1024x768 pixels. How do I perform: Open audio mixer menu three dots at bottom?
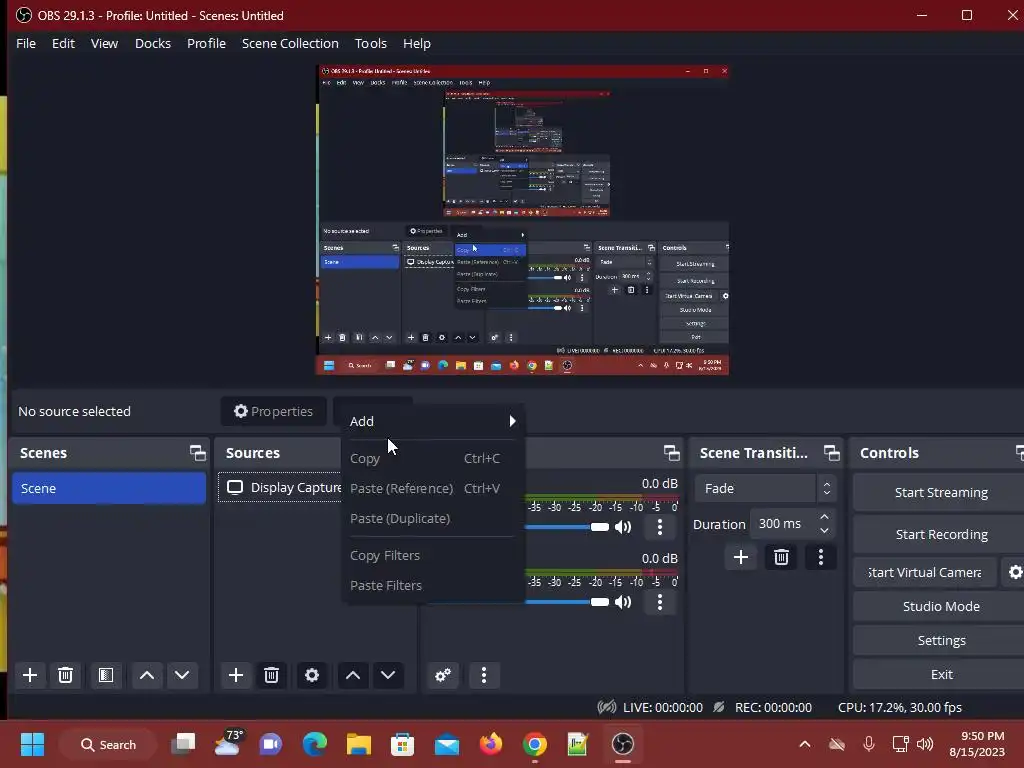(484, 675)
